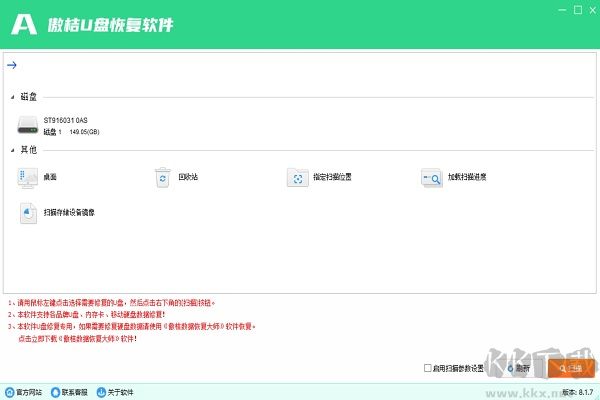Screen dimensions: 600x400
Task: Collapse the 磁盘 (Disk) section
Action: click(12, 97)
